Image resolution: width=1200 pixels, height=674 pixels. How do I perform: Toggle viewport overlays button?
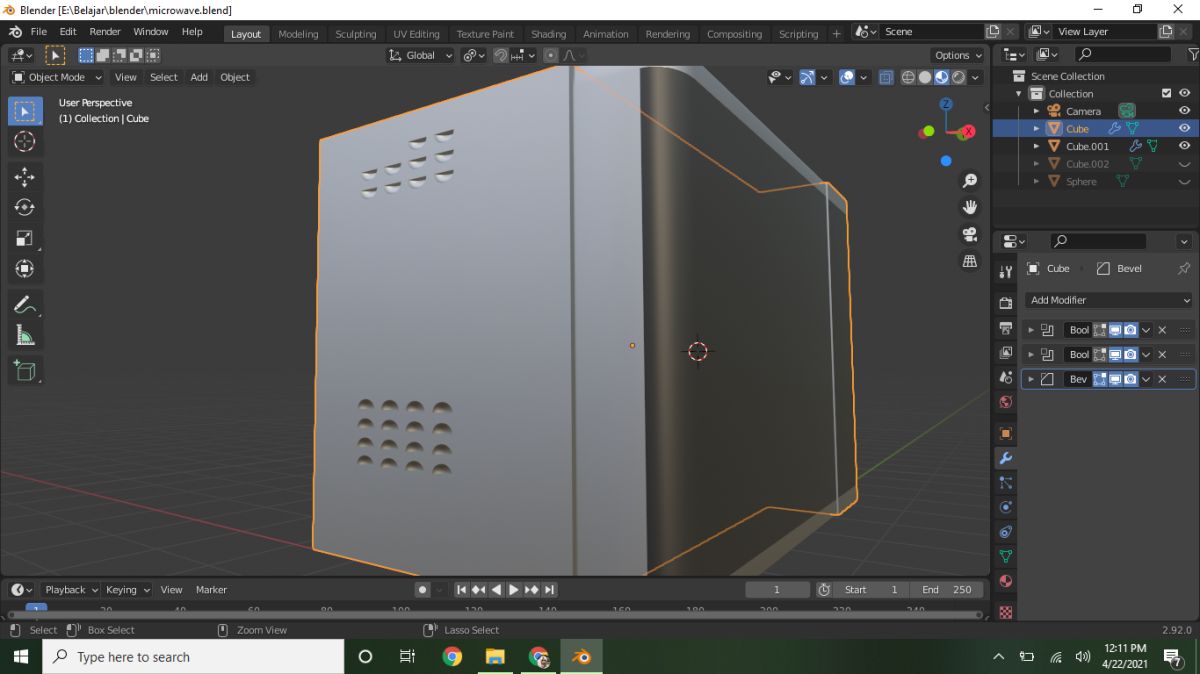pyautogui.click(x=846, y=77)
